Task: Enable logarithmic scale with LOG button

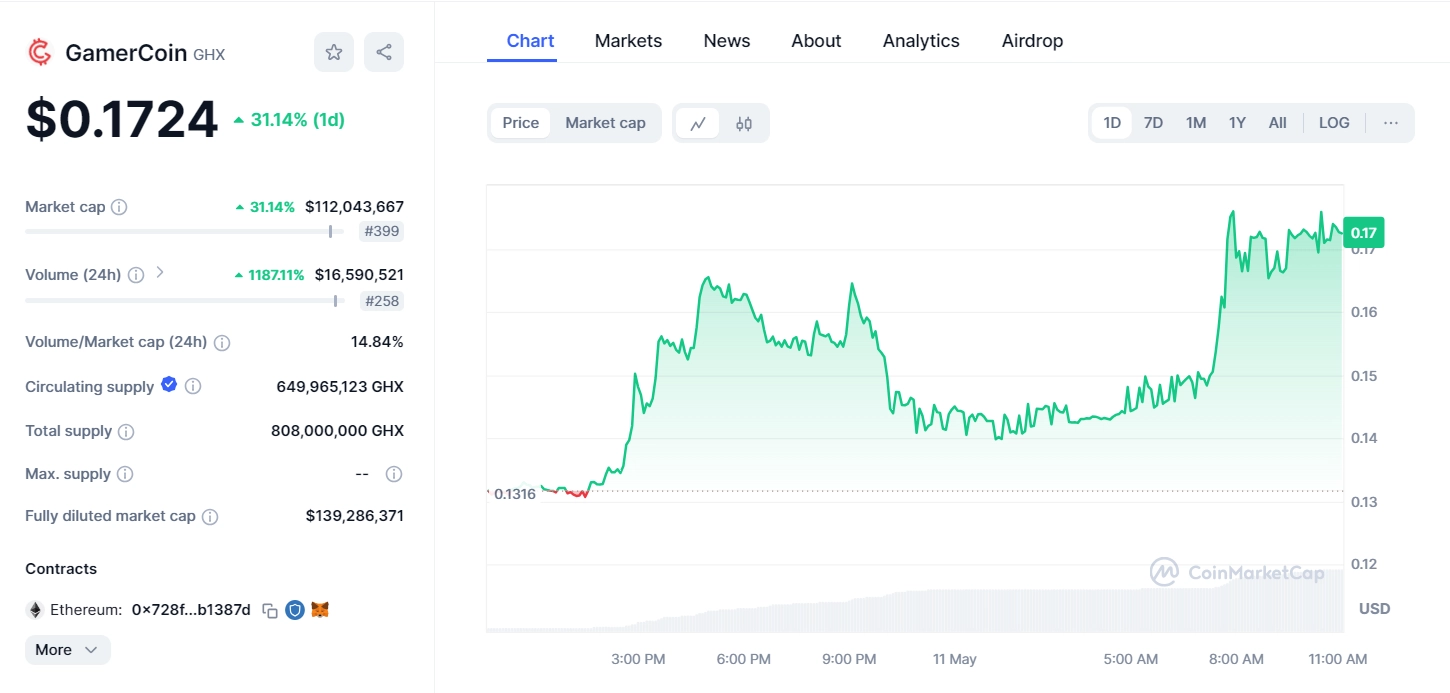Action: pyautogui.click(x=1334, y=122)
